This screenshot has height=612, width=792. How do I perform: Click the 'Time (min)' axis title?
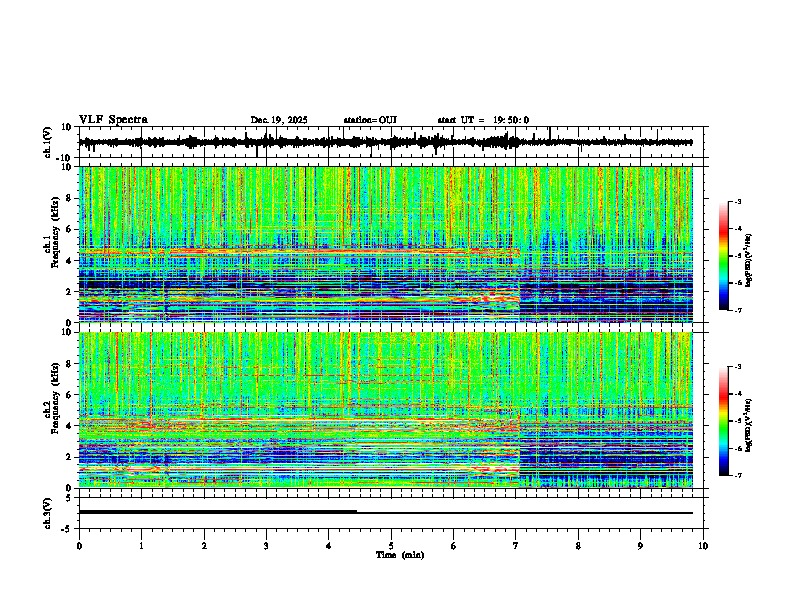coord(400,555)
